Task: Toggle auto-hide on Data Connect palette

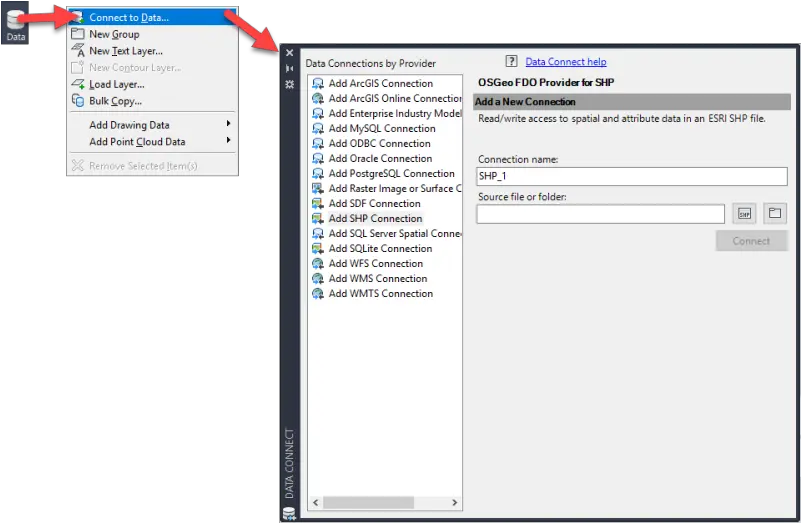Action: point(290,68)
